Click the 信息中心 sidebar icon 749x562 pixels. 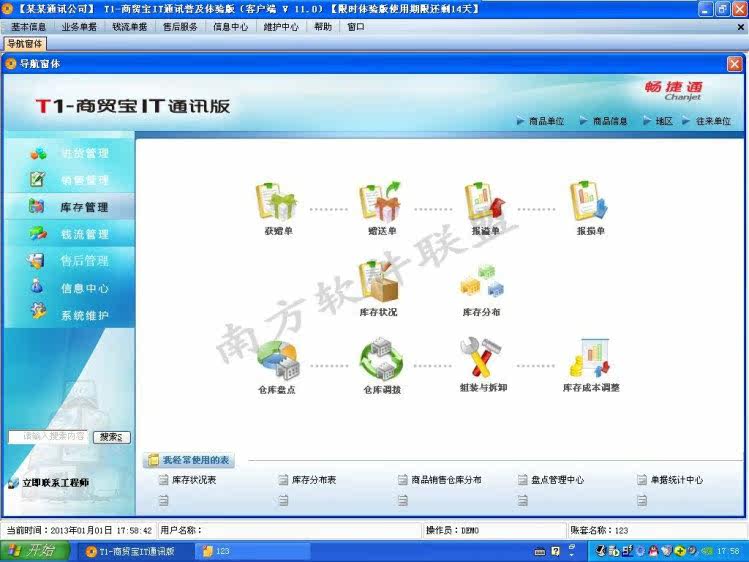[x=37, y=286]
